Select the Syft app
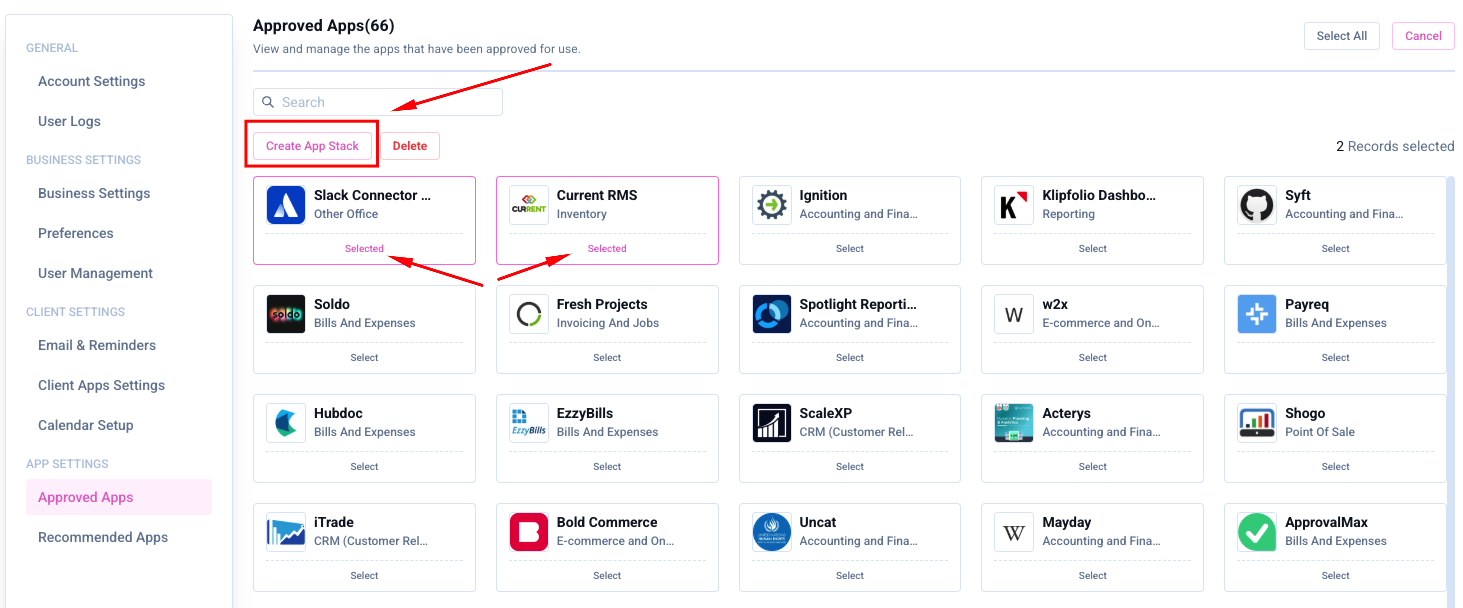This screenshot has height=608, width=1463. 1336,249
